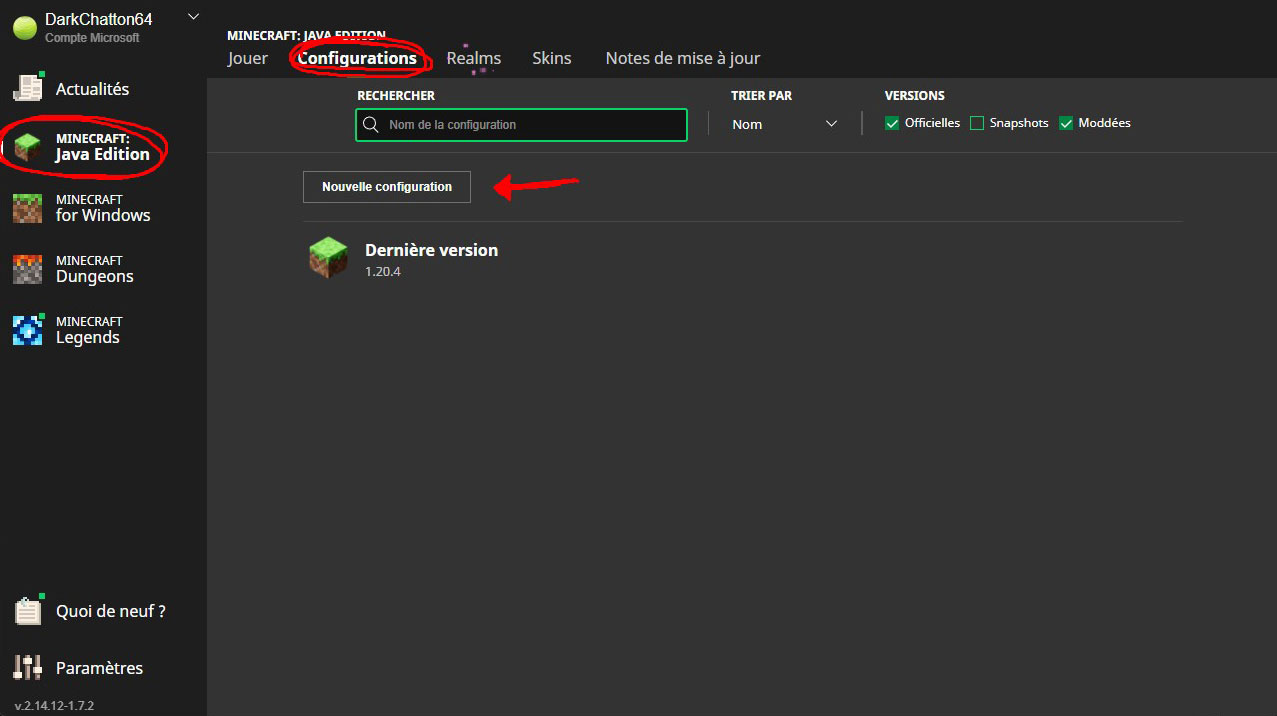Screen dimensions: 1277x716
Task: Open Minecraft Legends icon
Action: coord(28,330)
